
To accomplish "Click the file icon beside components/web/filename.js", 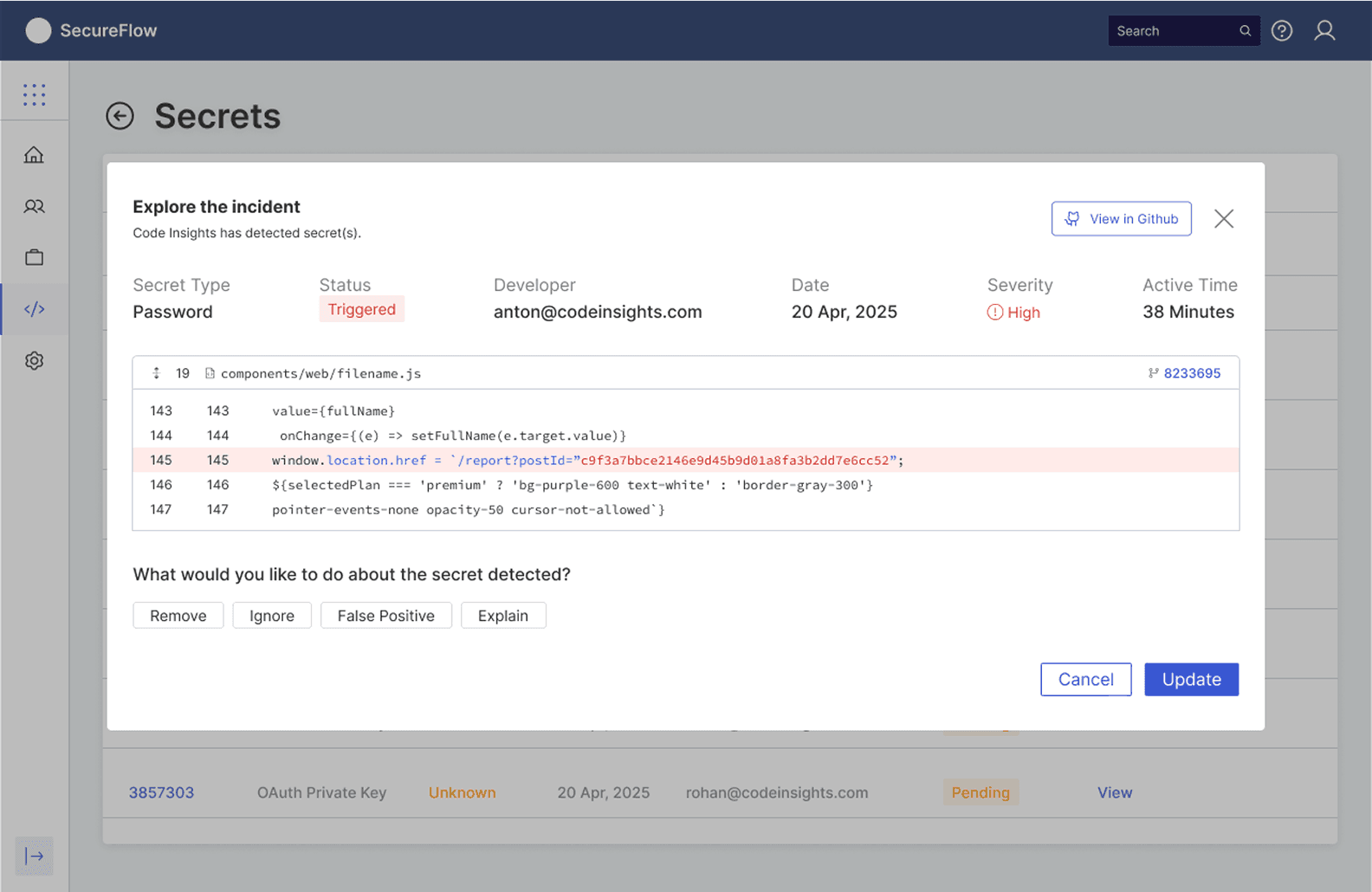I will (x=210, y=373).
